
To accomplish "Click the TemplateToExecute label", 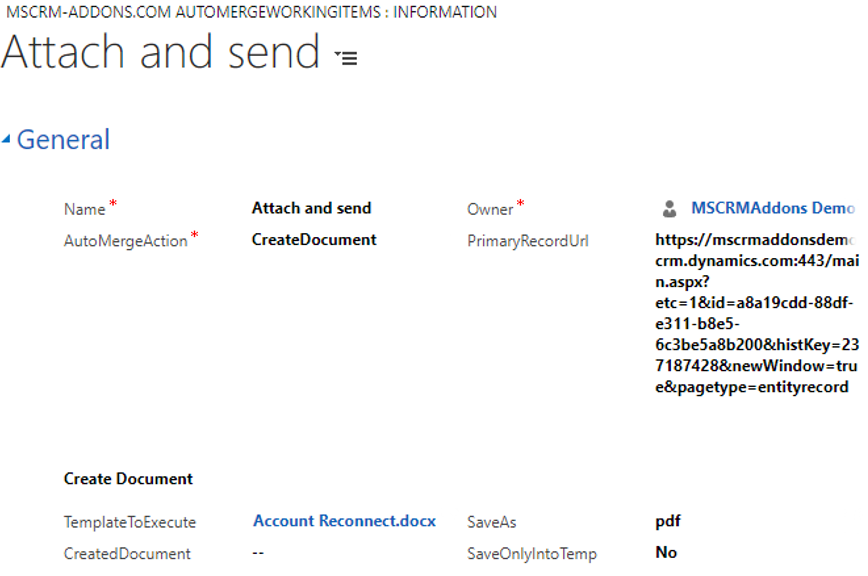I will click(130, 522).
